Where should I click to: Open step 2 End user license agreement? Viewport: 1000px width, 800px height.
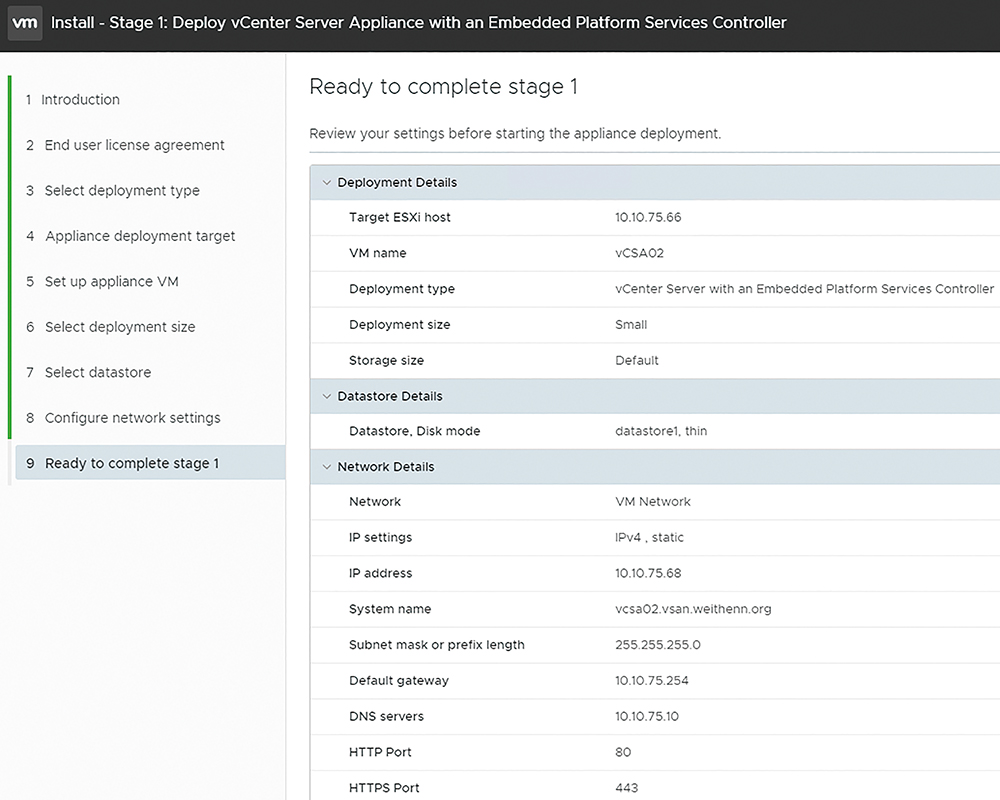click(x=125, y=145)
